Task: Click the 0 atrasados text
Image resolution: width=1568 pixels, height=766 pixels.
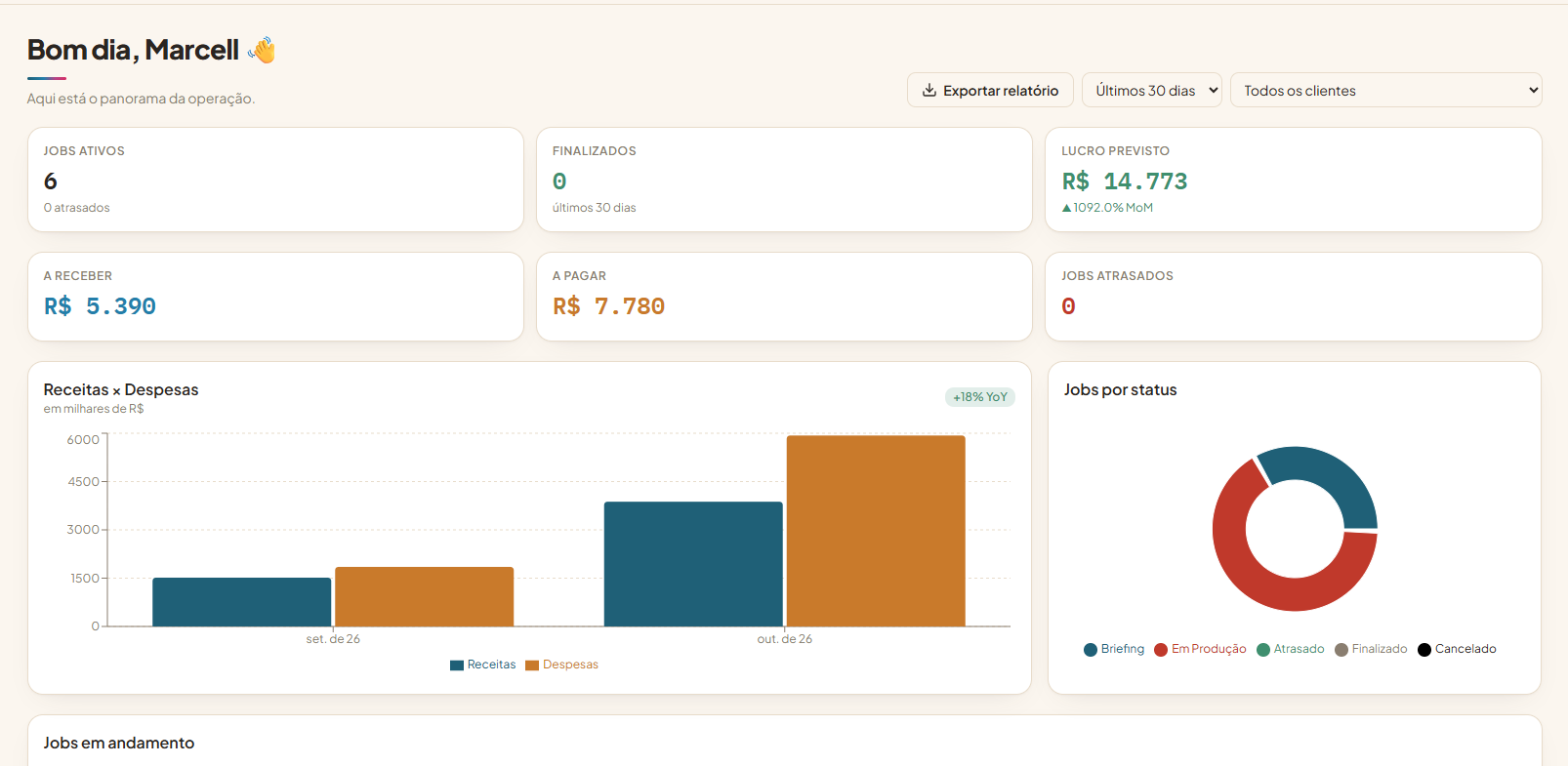Action: point(76,208)
